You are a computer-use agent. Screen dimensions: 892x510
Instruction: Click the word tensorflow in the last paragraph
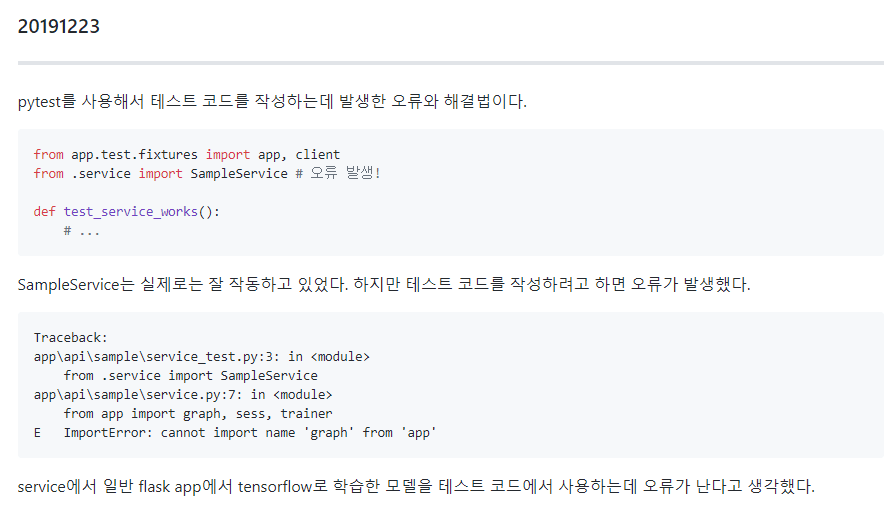tap(273, 488)
